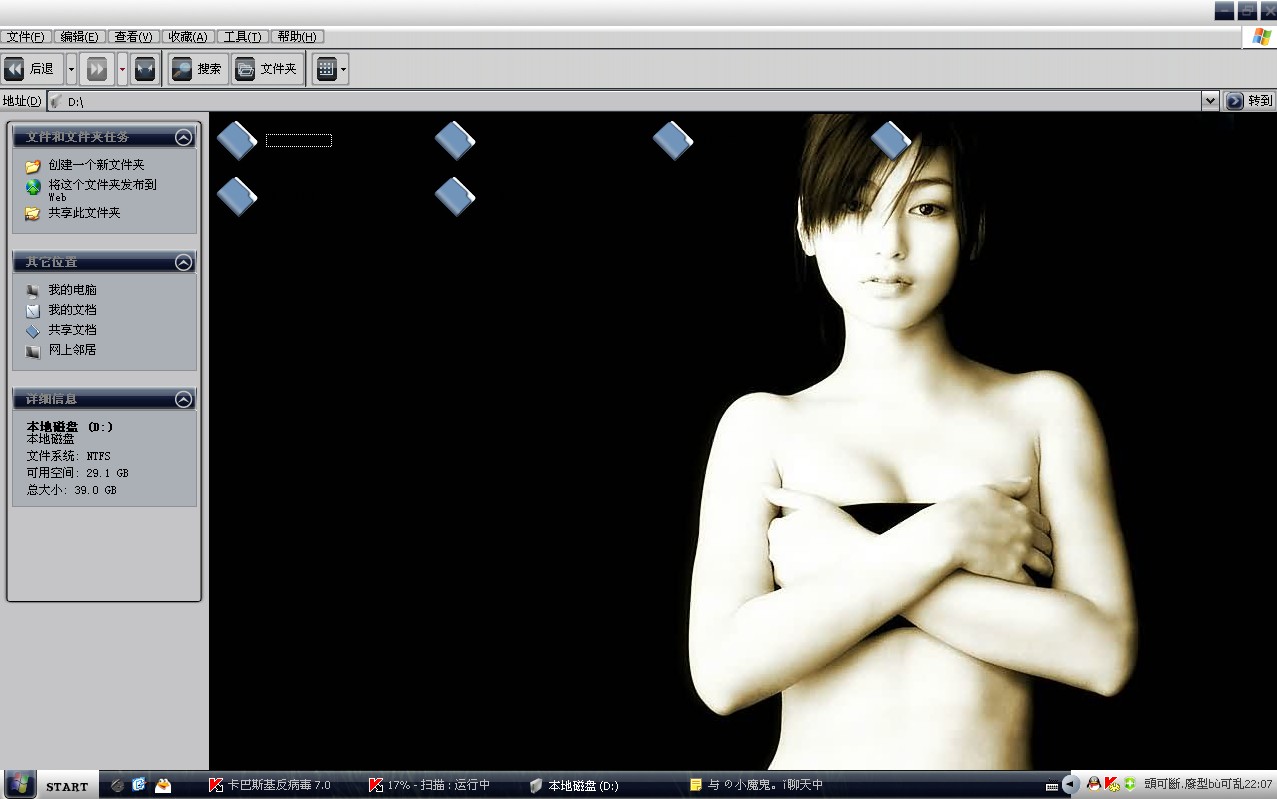1277x799 pixels.
Task: Click the 转到 (Go) button
Action: click(1250, 101)
